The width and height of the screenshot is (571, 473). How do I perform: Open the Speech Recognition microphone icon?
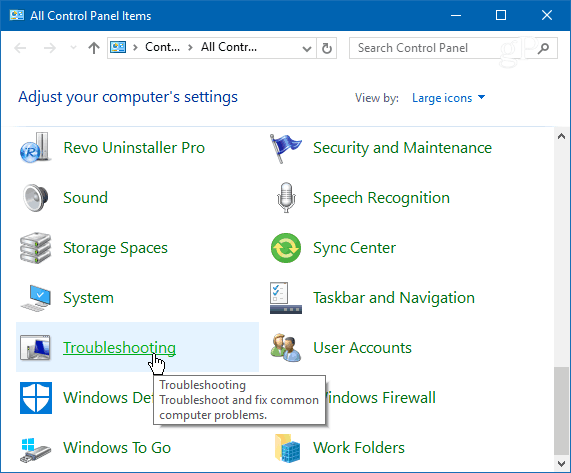(286, 197)
